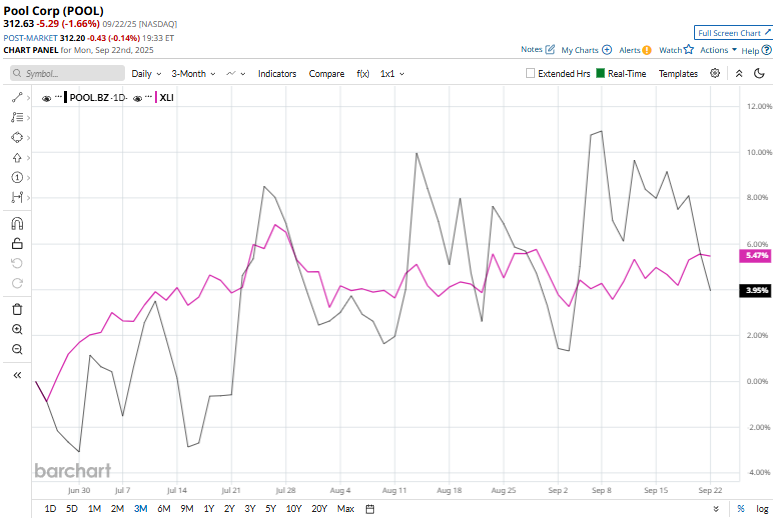Select the trend line drawing tool
Image resolution: width=773 pixels, height=522 pixels.
coord(17,98)
